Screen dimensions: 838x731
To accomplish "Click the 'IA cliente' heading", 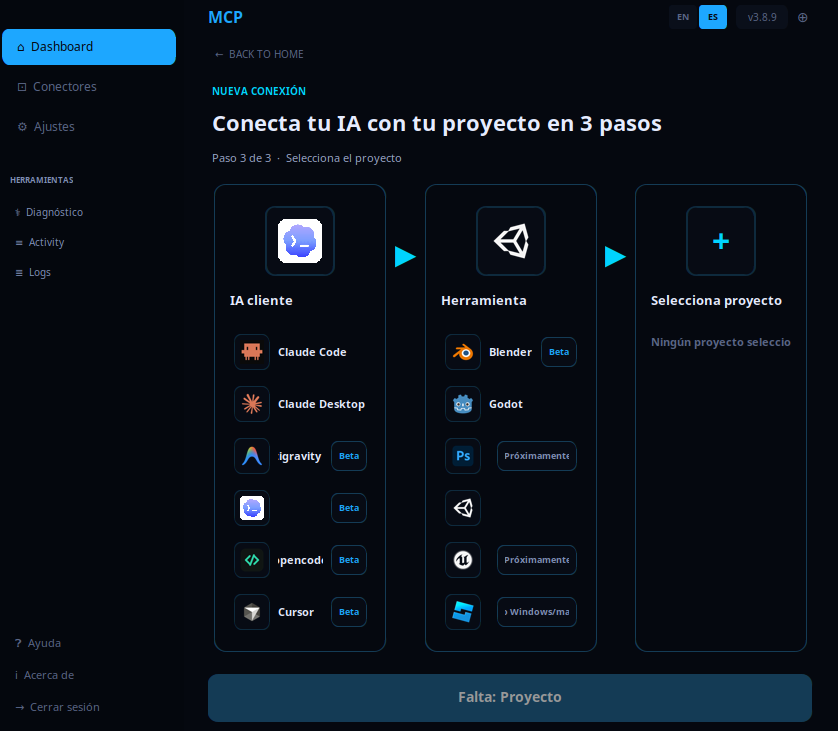I will (261, 300).
